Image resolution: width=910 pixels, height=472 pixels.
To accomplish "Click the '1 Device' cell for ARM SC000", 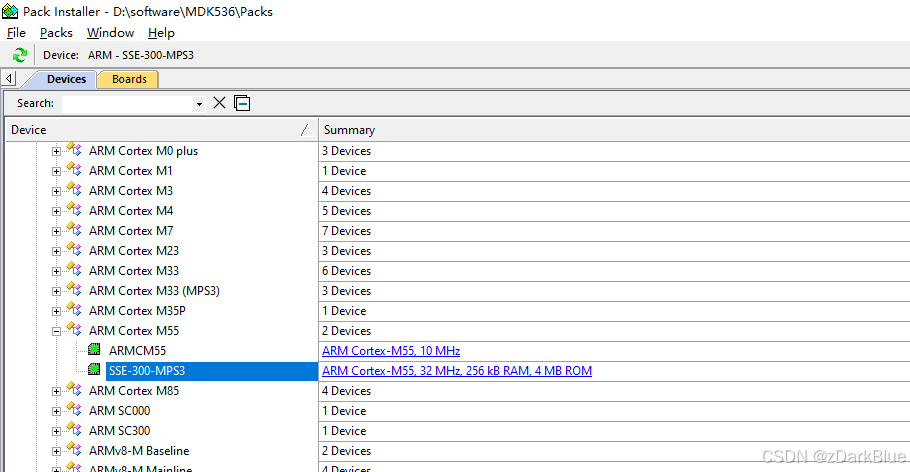I will coord(344,411).
